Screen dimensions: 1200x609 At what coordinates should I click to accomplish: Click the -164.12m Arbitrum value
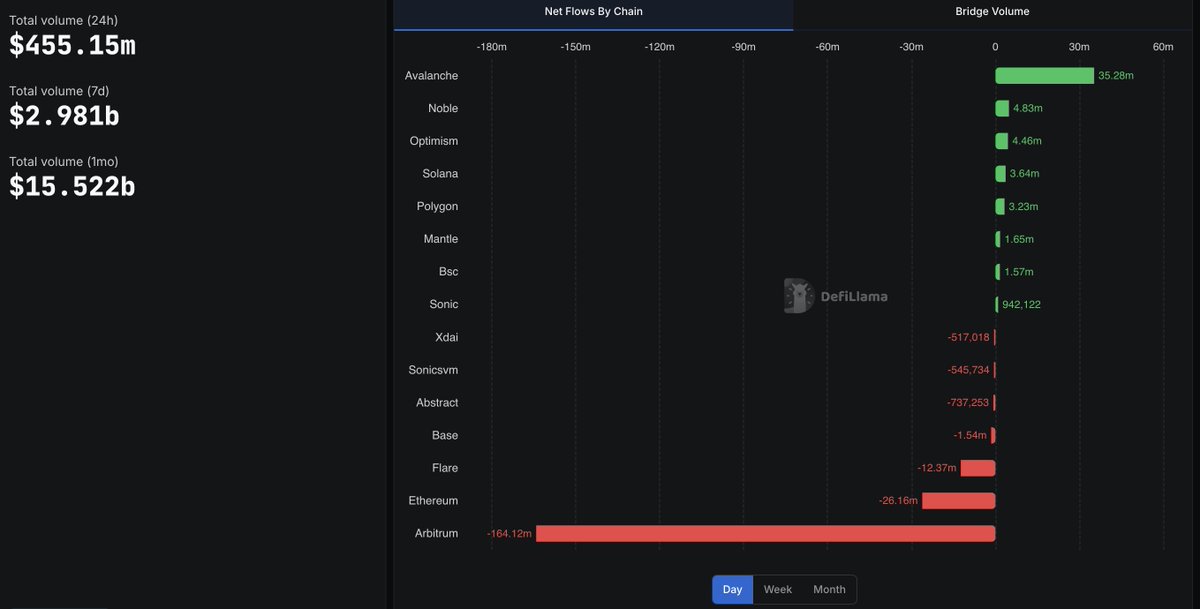tap(509, 534)
